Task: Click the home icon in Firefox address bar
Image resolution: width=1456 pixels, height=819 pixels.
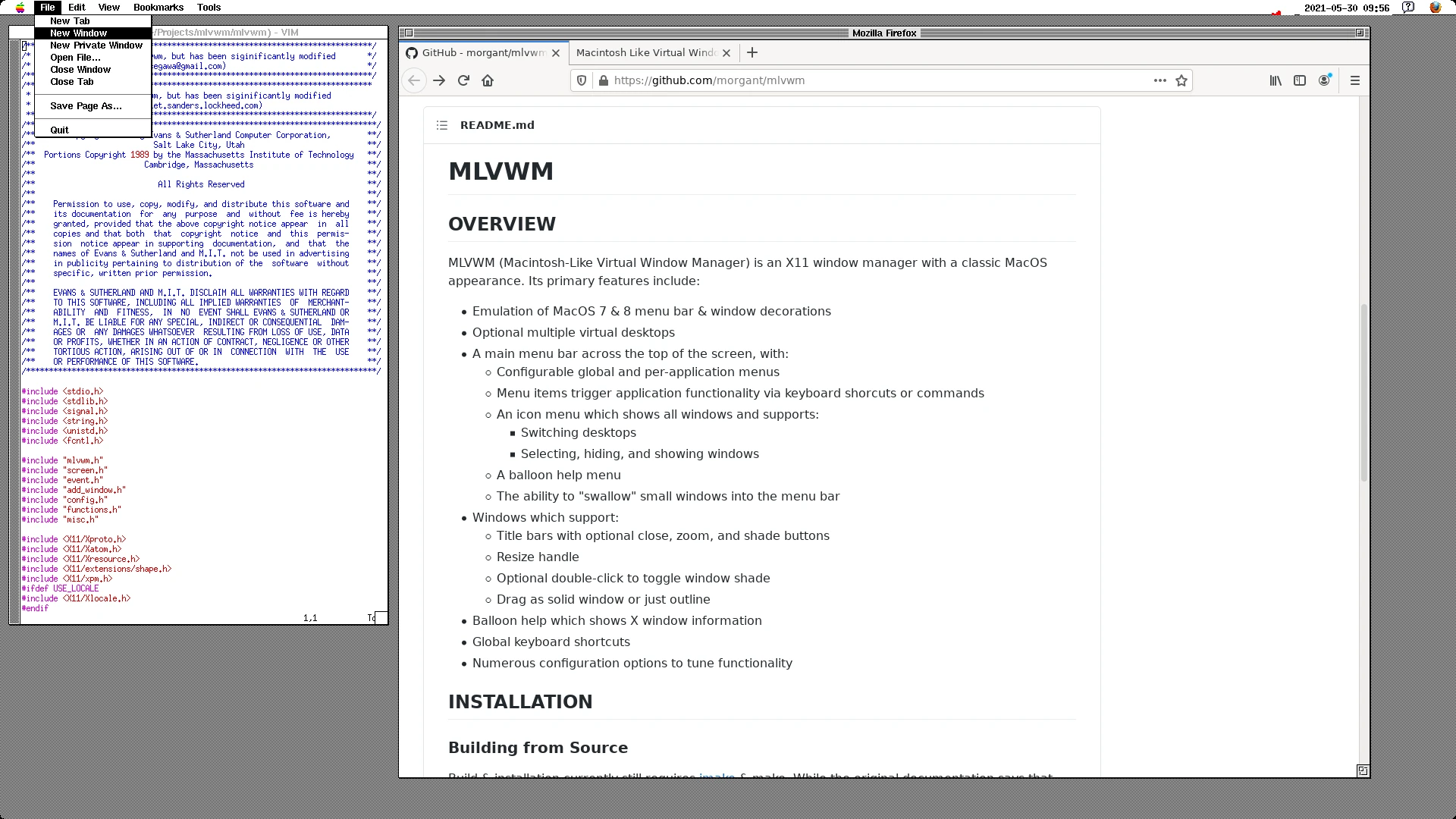Action: tap(488, 80)
